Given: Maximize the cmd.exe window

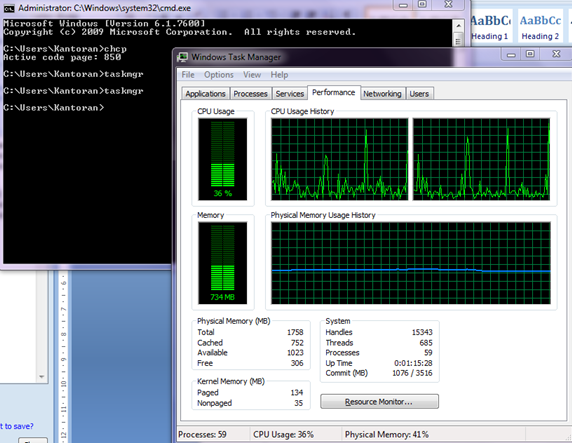Looking at the screenshot, I should click(422, 4).
